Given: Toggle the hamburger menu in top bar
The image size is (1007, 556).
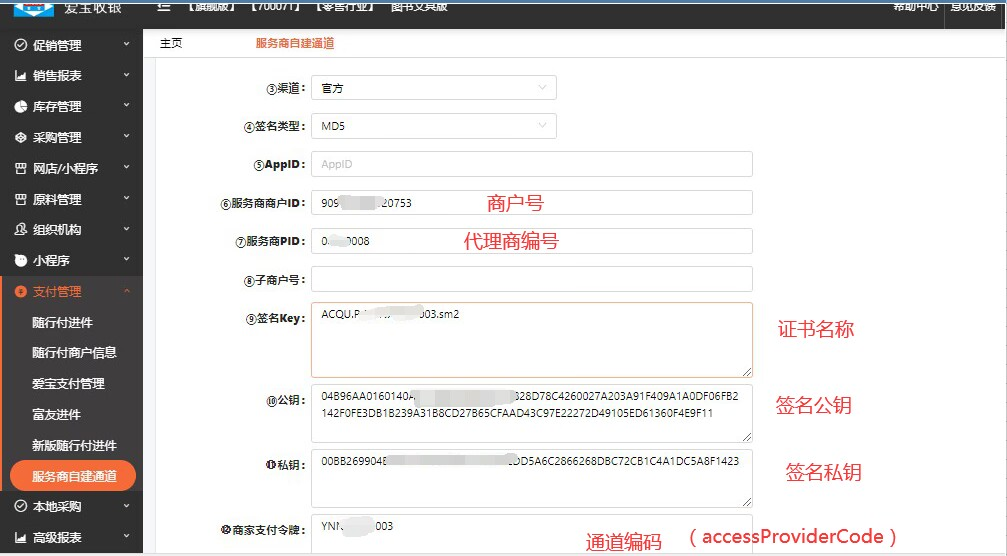Looking at the screenshot, I should click(164, 6).
